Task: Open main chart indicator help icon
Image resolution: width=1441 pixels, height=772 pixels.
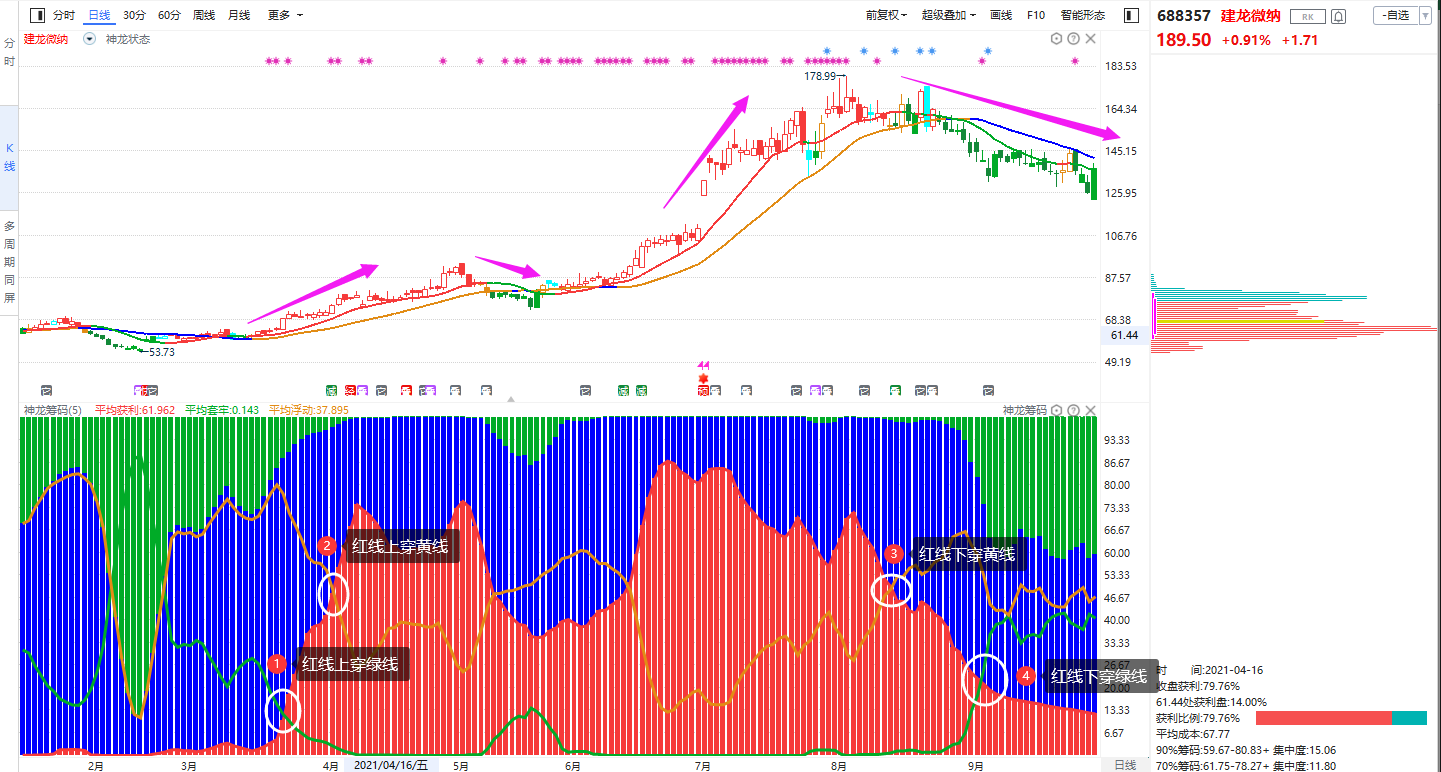Action: (x=1073, y=39)
